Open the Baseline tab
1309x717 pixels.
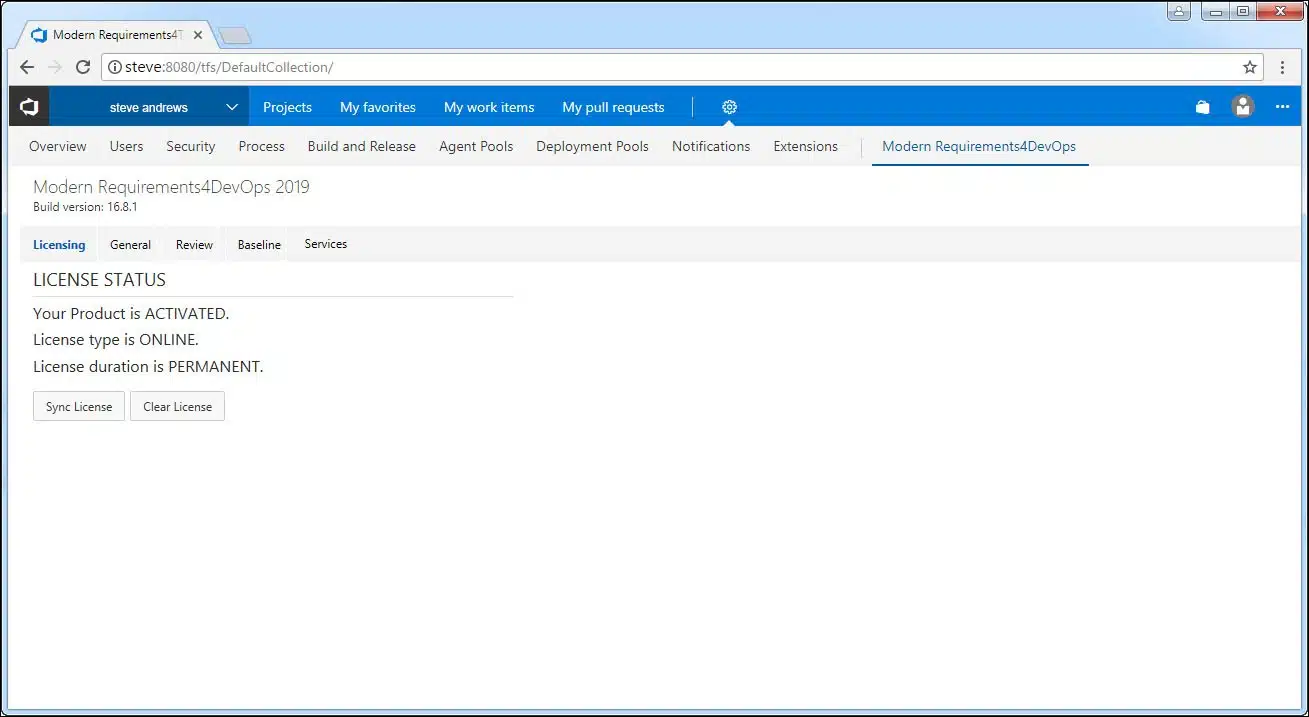point(259,245)
